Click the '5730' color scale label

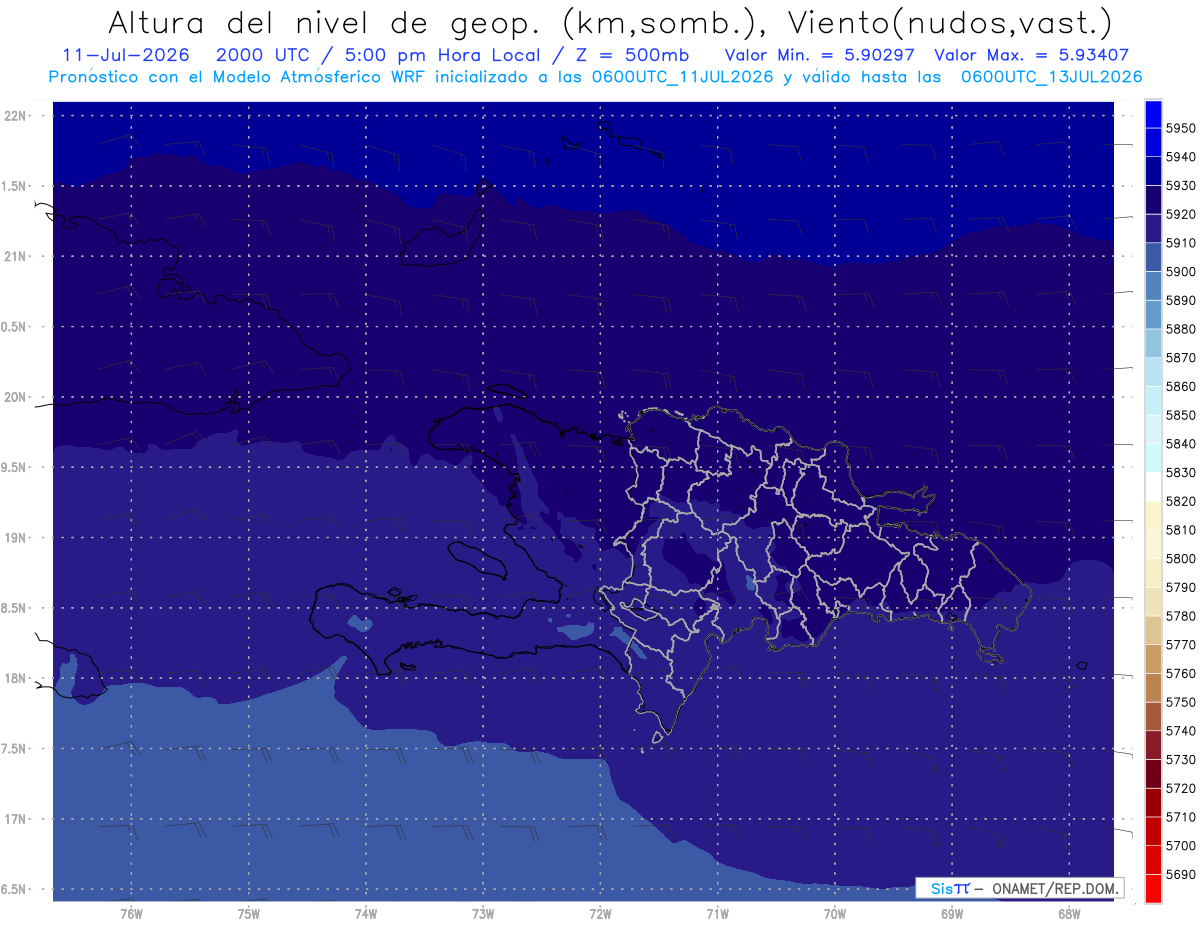(x=1180, y=760)
